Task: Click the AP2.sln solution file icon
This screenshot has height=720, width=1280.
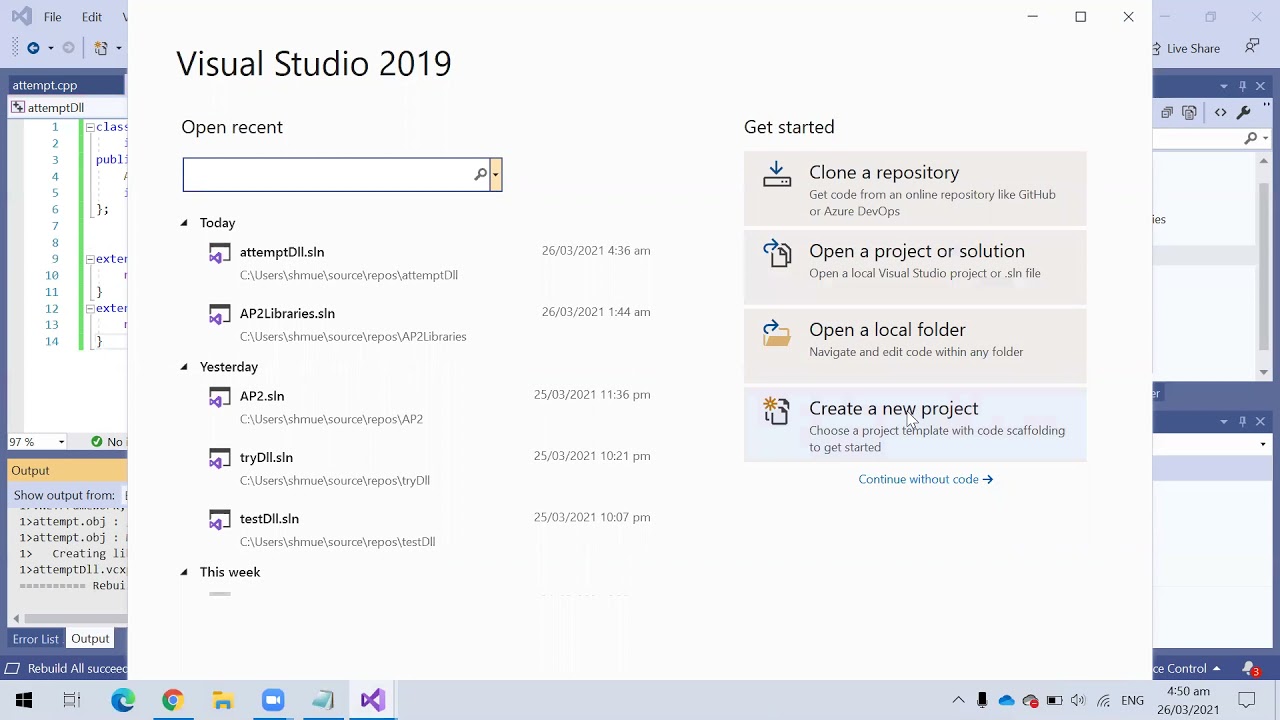Action: [219, 398]
